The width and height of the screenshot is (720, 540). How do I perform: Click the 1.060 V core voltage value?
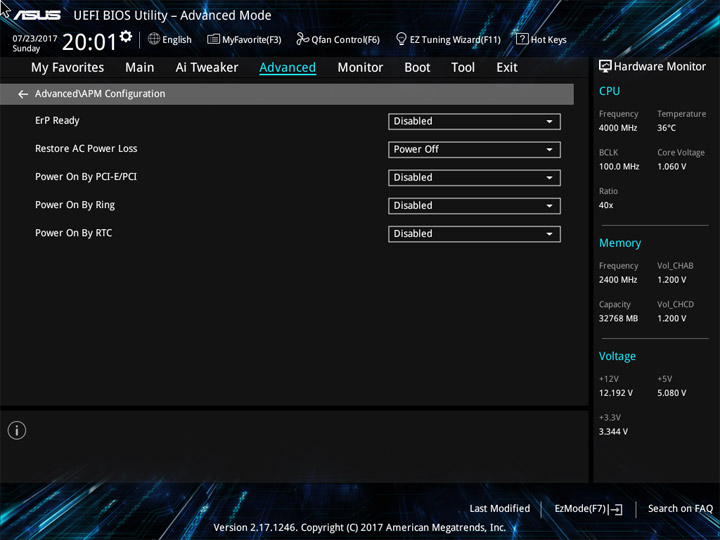(671, 167)
